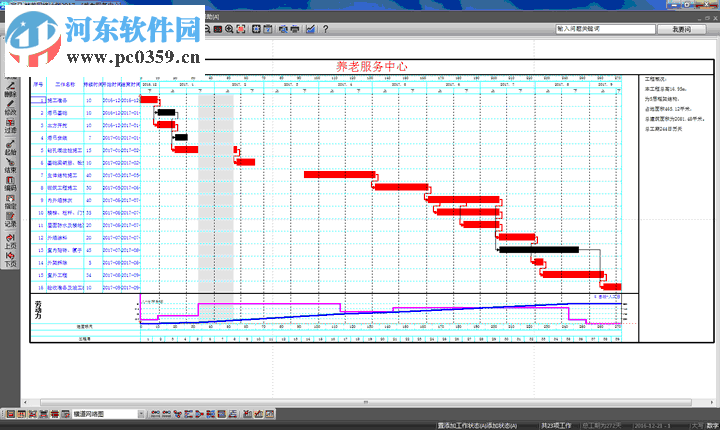The width and height of the screenshot is (720, 430).
Task: Click the zoom out magnifier icon
Action: (207, 29)
